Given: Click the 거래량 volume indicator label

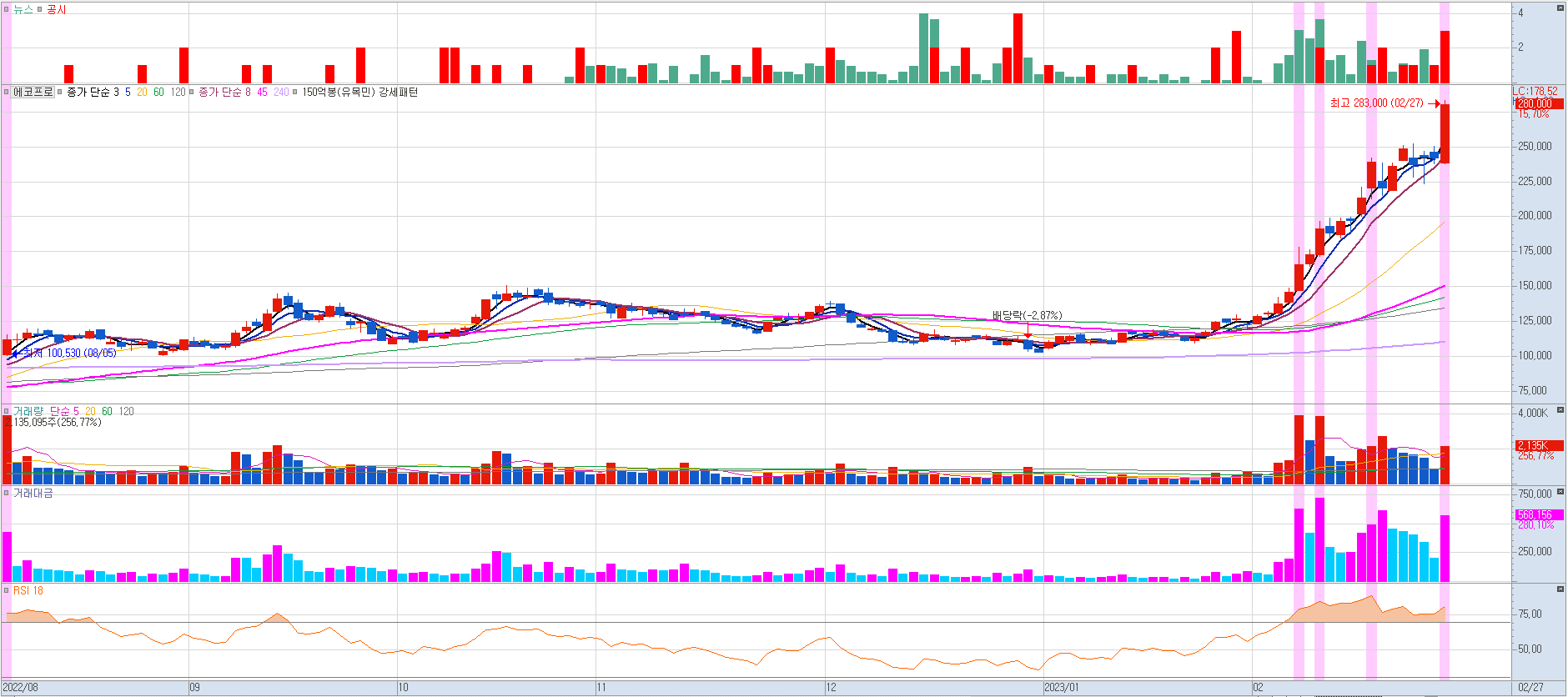Looking at the screenshot, I should [28, 411].
